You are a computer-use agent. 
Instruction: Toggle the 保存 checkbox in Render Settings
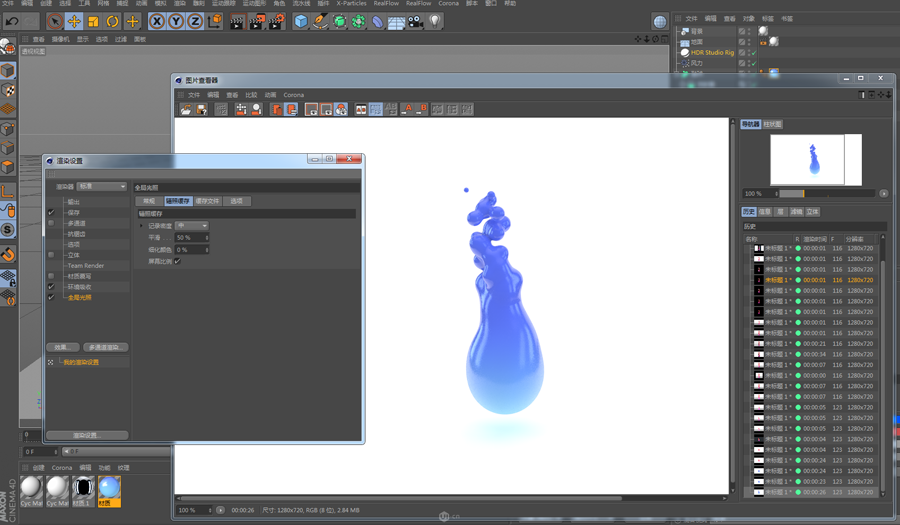pyautogui.click(x=51, y=212)
